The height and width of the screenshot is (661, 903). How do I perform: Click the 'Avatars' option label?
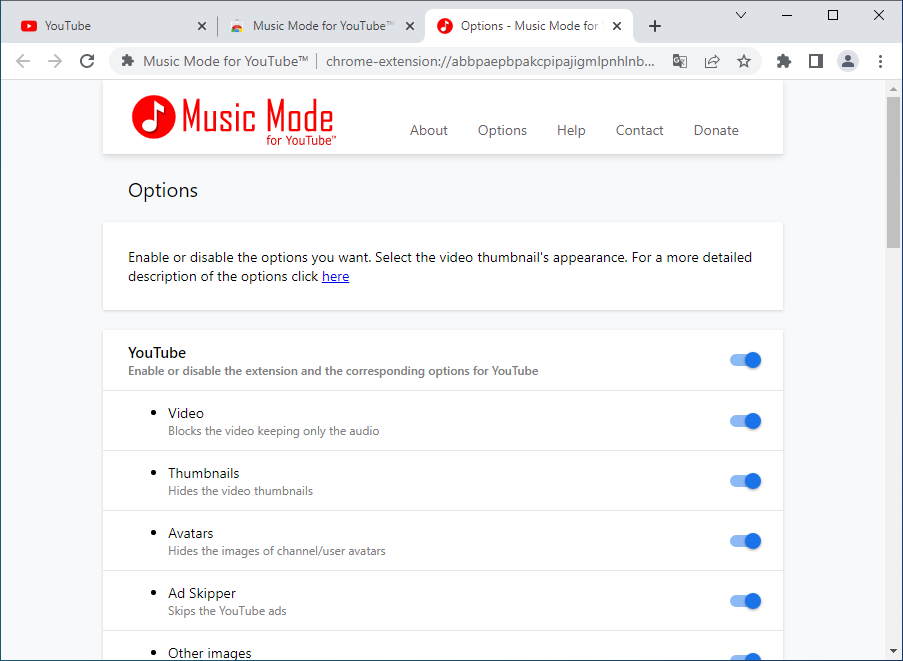click(x=190, y=533)
